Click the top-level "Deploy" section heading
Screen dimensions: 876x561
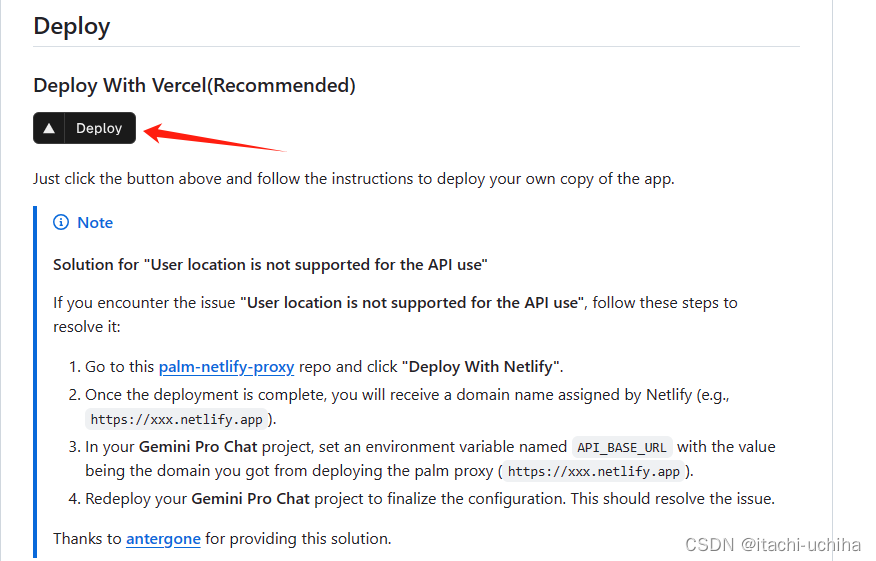click(72, 26)
